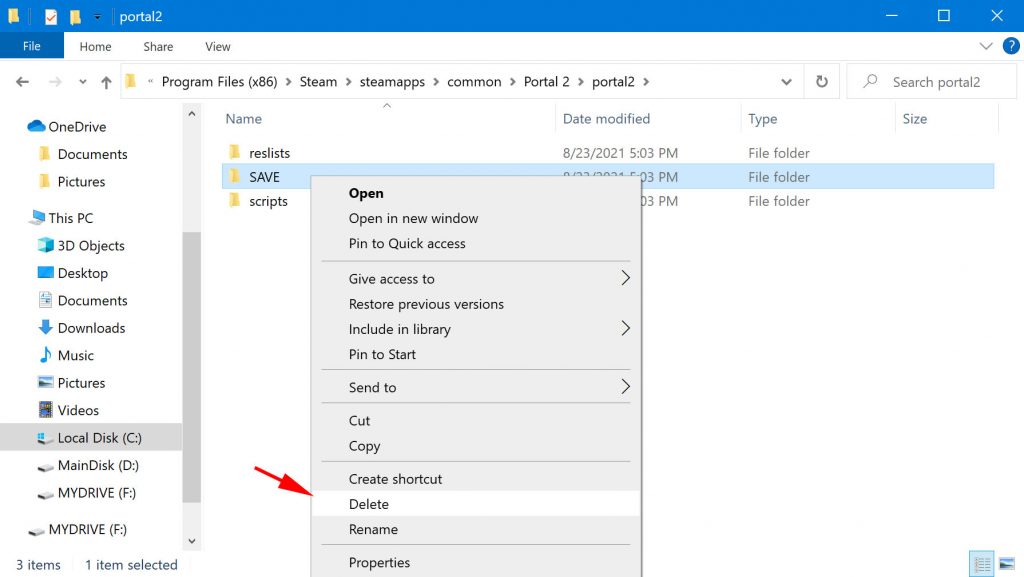Click the Search portal2 input box
Viewport: 1024px width, 577px height.
click(931, 82)
